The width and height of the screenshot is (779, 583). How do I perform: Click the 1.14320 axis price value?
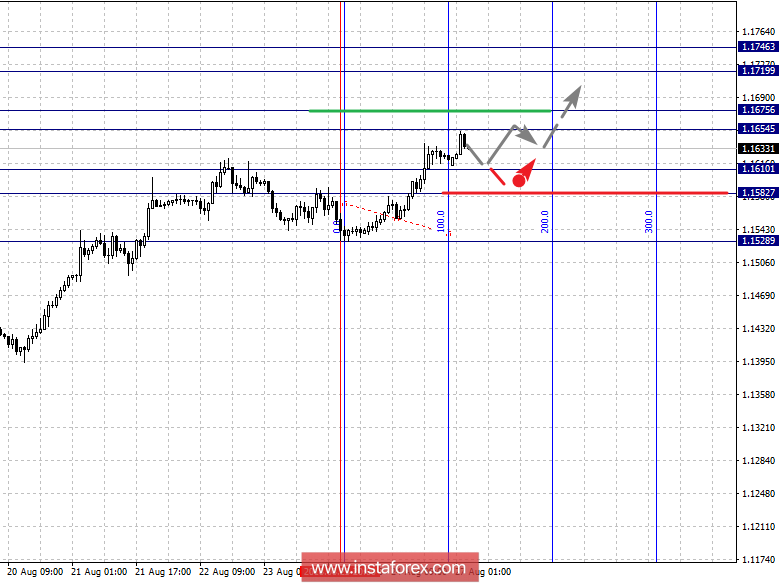(758, 329)
